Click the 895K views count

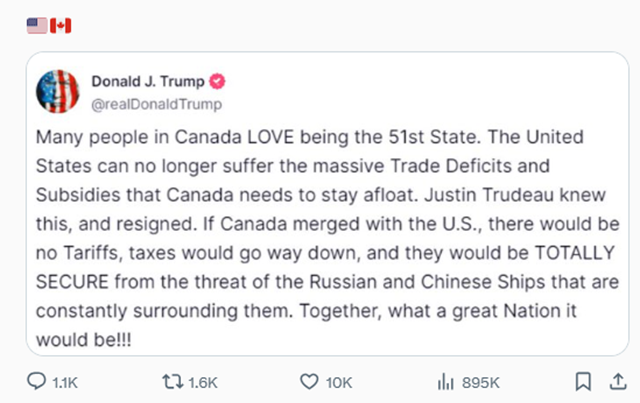tap(478, 382)
